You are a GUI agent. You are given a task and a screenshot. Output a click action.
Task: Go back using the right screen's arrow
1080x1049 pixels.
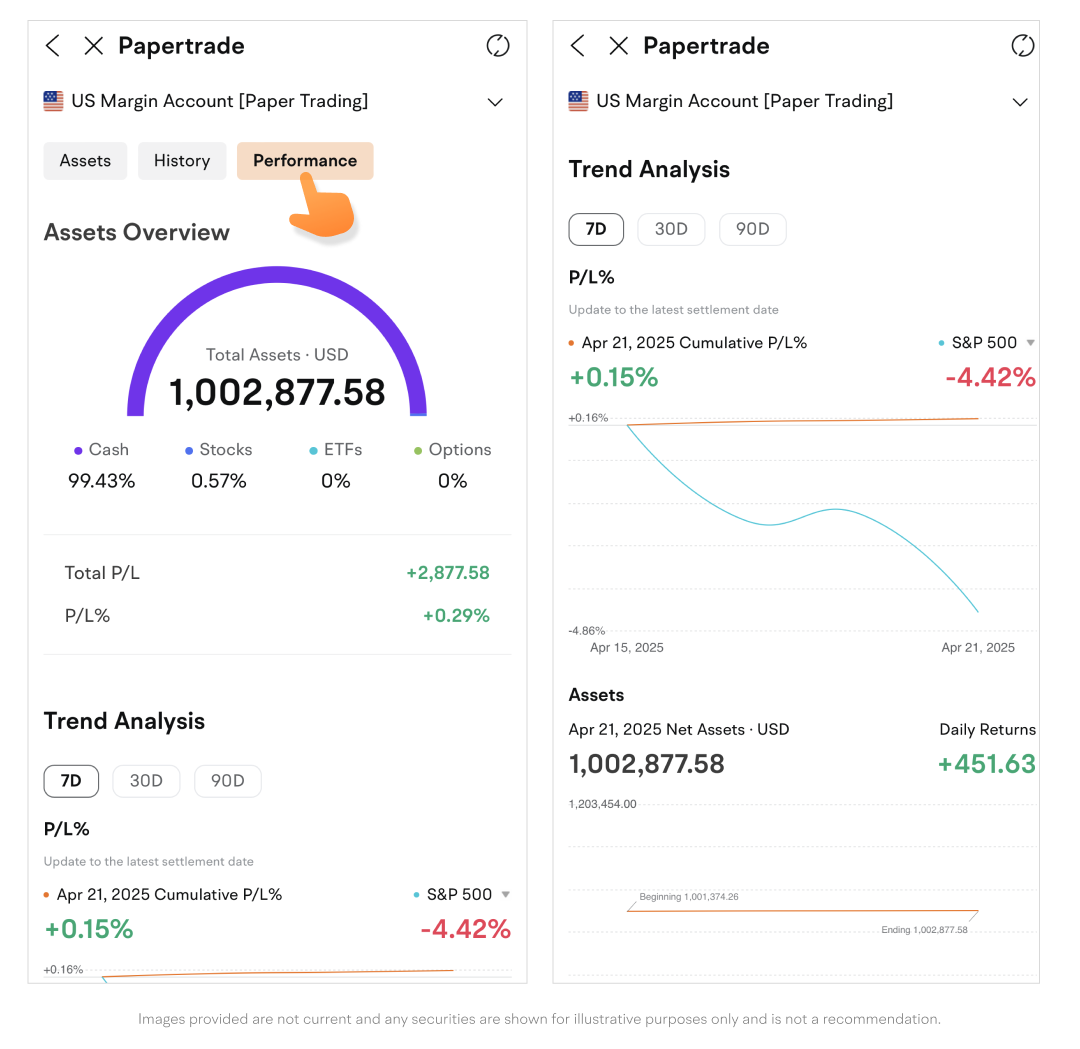(x=577, y=46)
